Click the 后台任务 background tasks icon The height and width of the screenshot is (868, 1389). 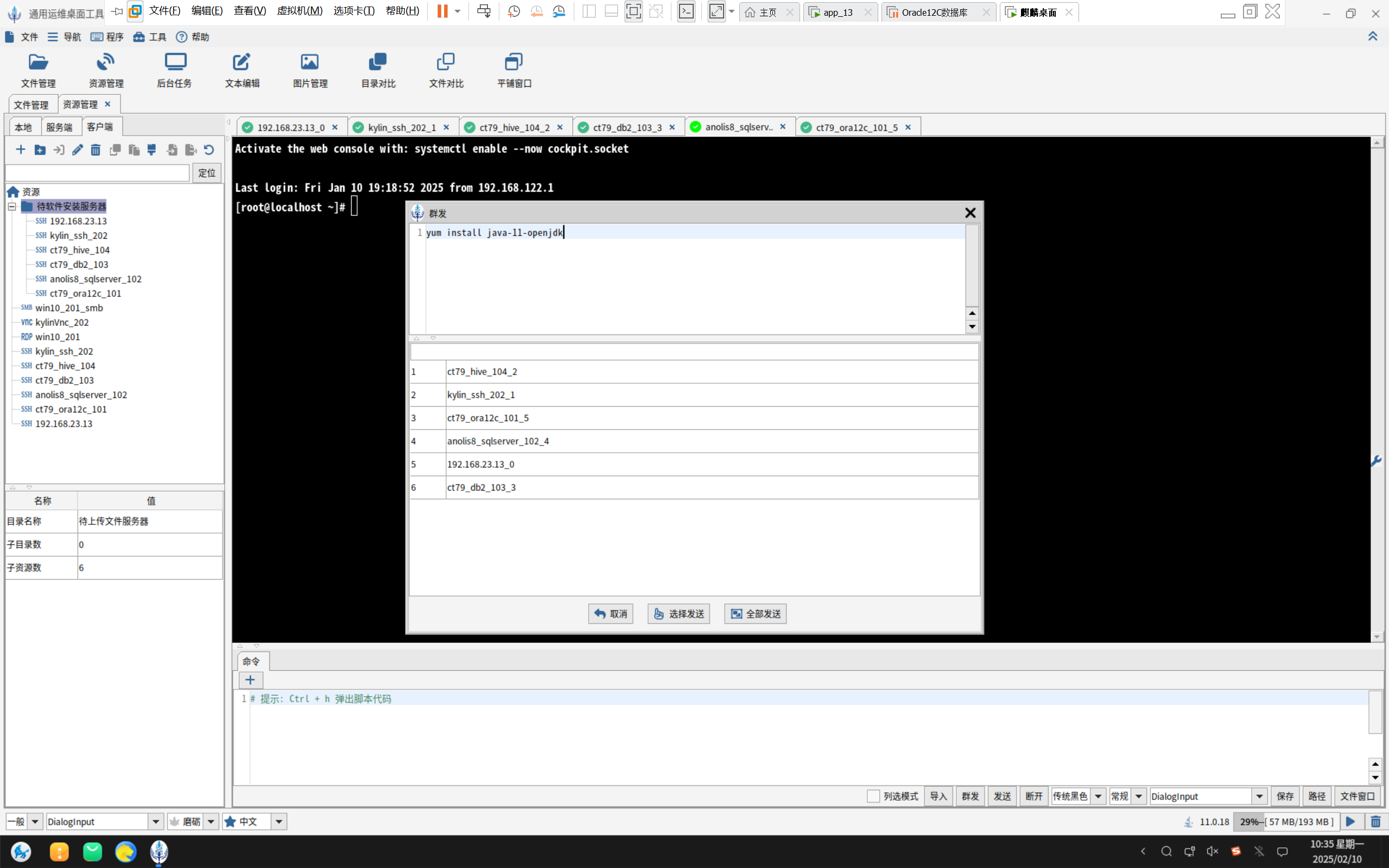click(174, 70)
